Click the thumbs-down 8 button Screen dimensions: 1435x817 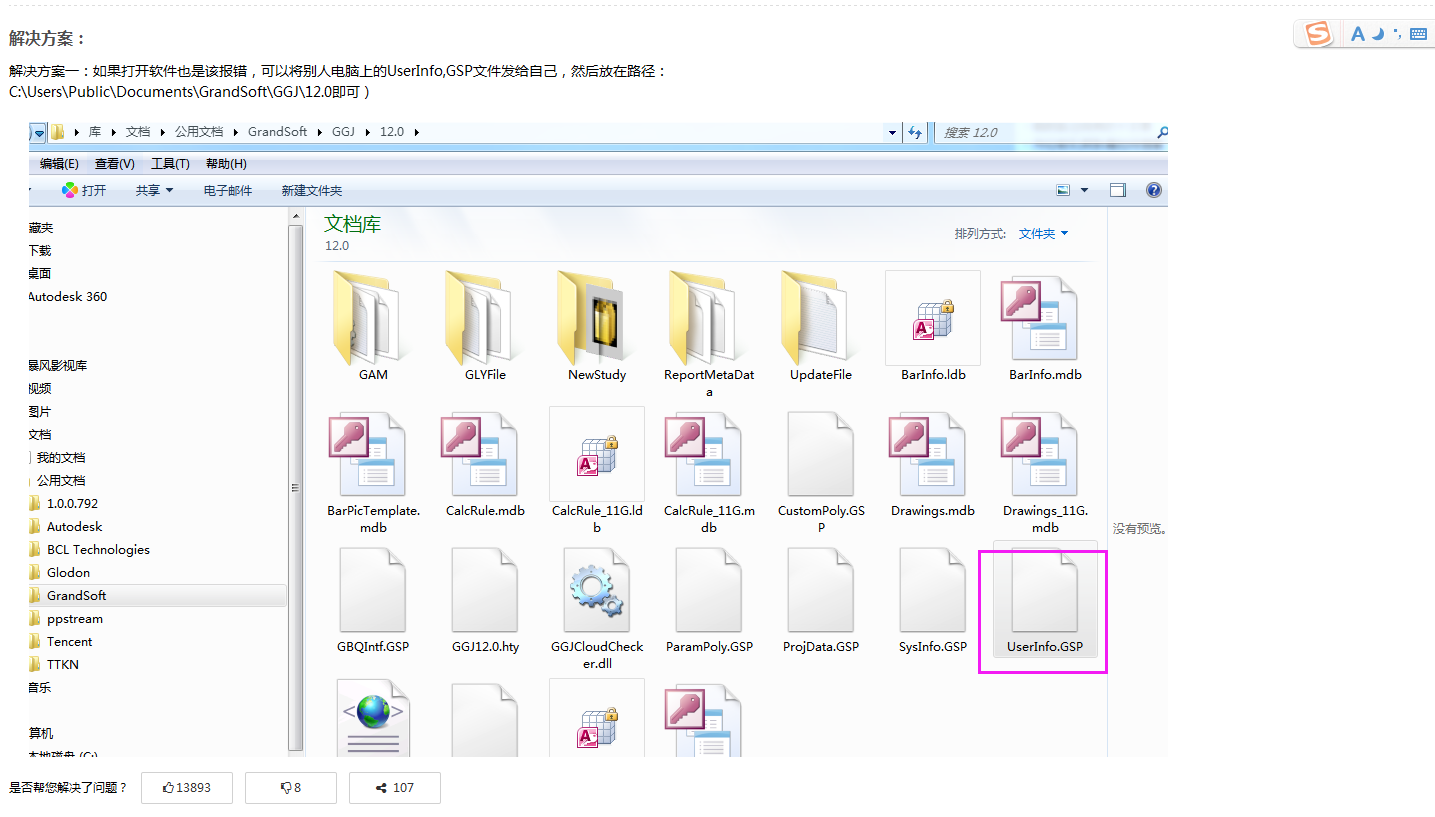[291, 788]
